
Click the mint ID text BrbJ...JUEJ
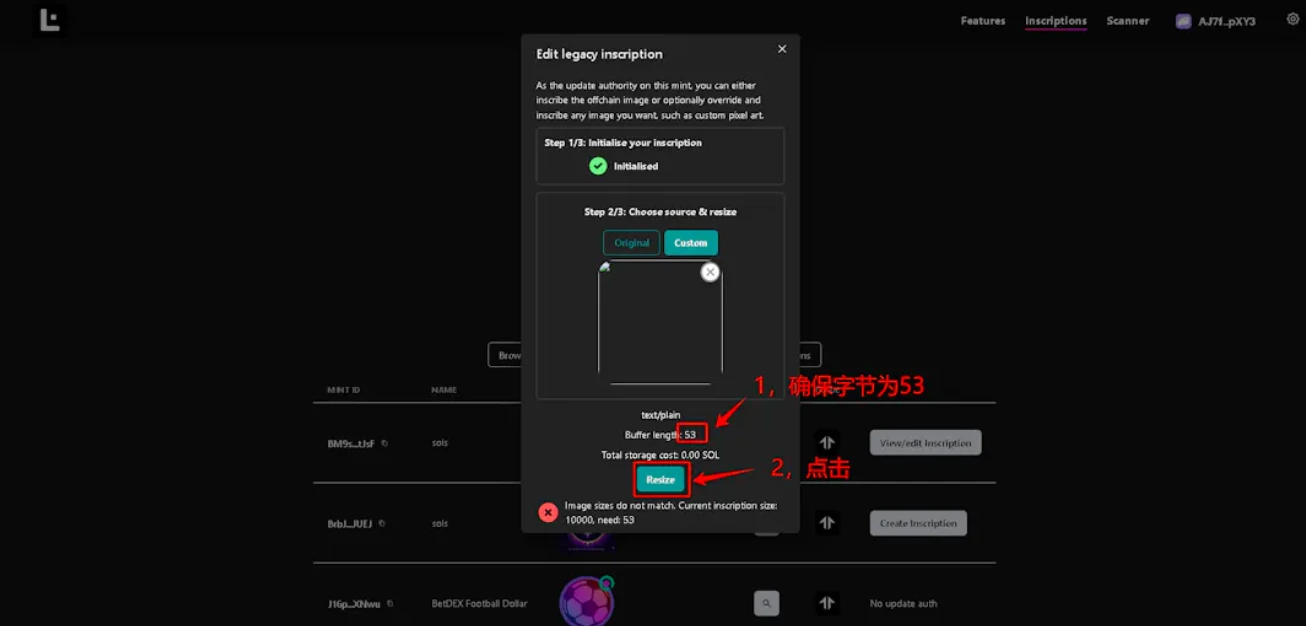pyautogui.click(x=349, y=523)
